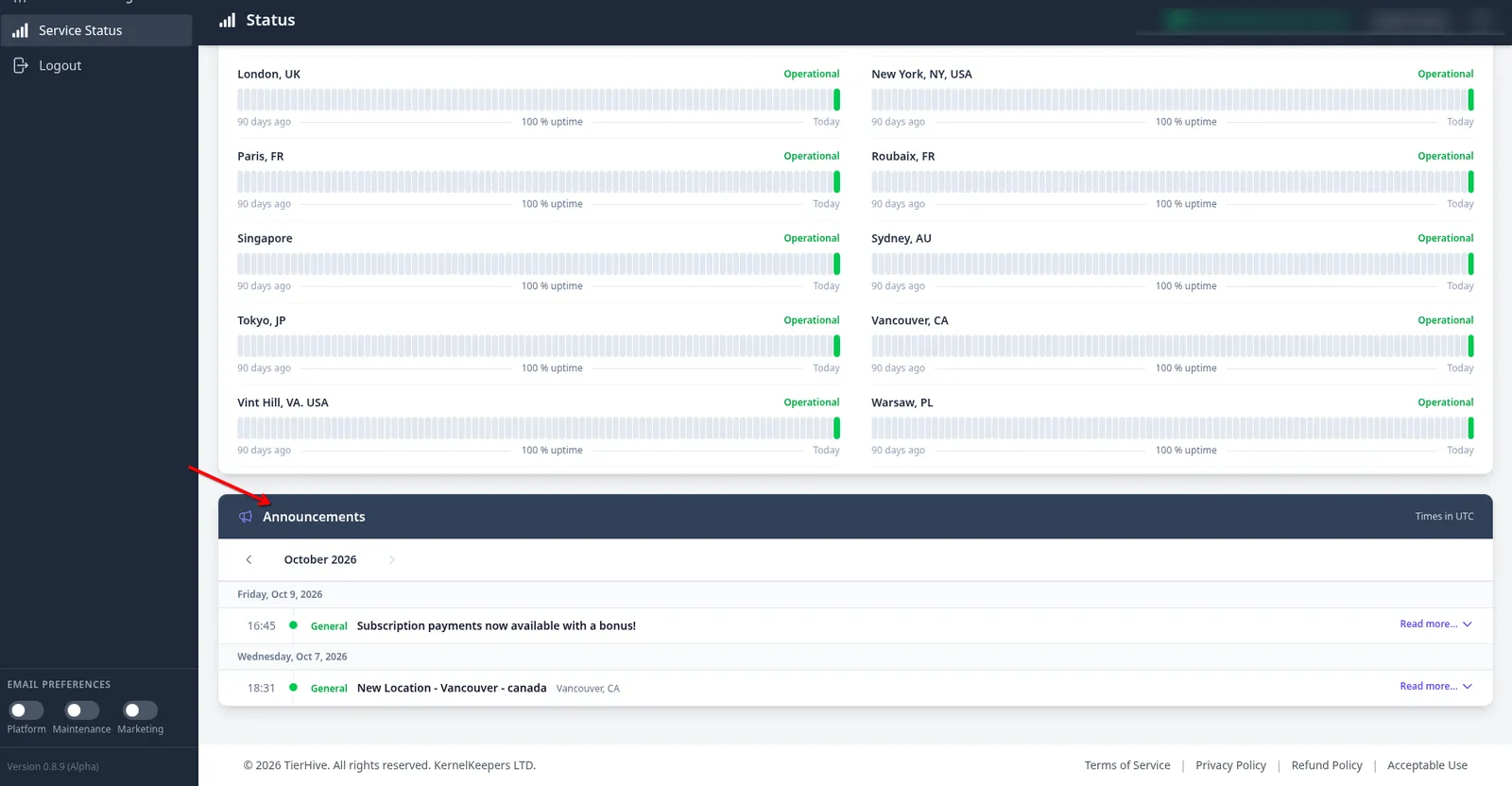This screenshot has height=786, width=1512.
Task: Click the Announcements megaphone icon
Action: [x=246, y=517]
